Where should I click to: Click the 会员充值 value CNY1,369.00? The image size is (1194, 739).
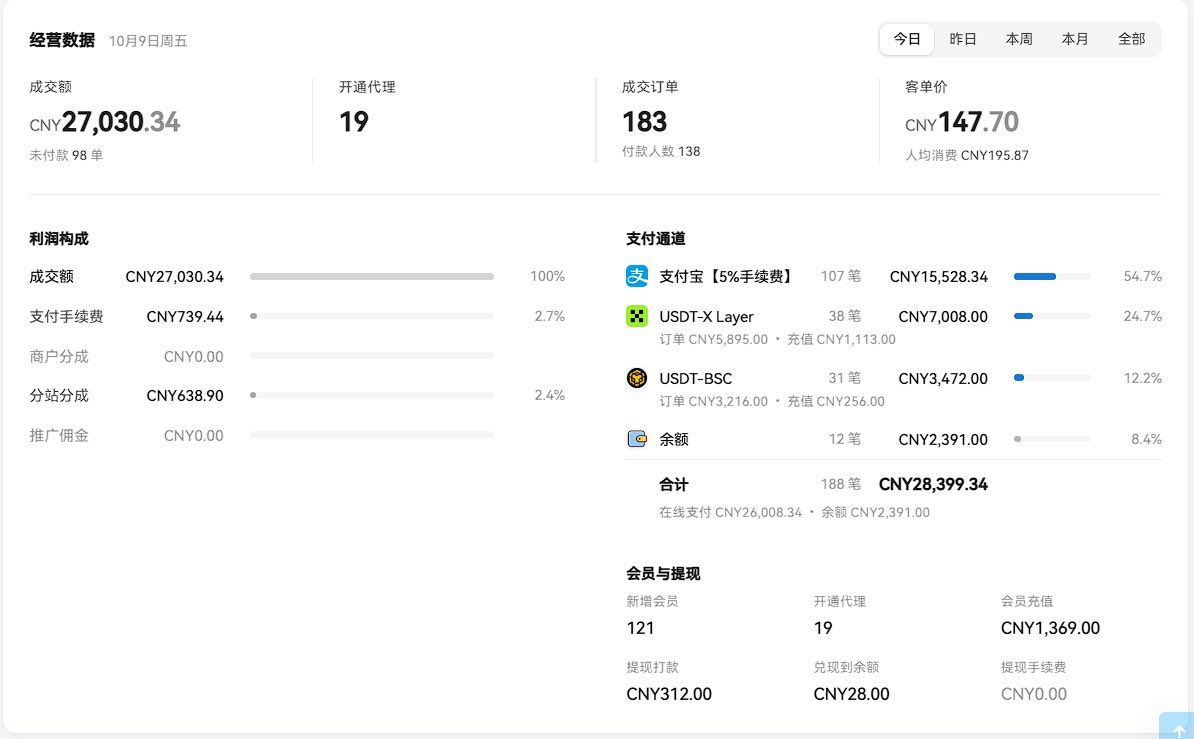point(1050,629)
